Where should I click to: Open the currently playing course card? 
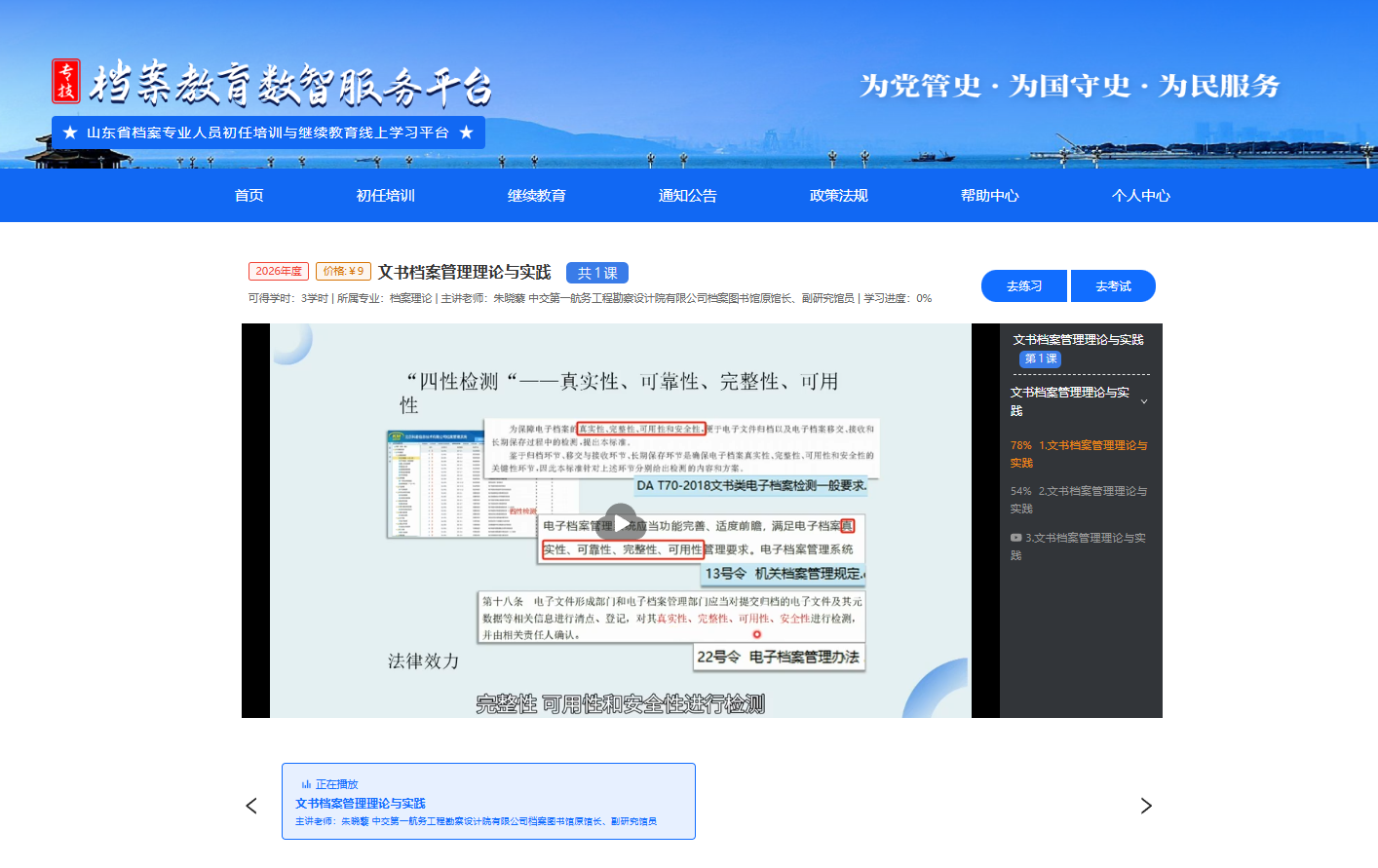[x=488, y=801]
